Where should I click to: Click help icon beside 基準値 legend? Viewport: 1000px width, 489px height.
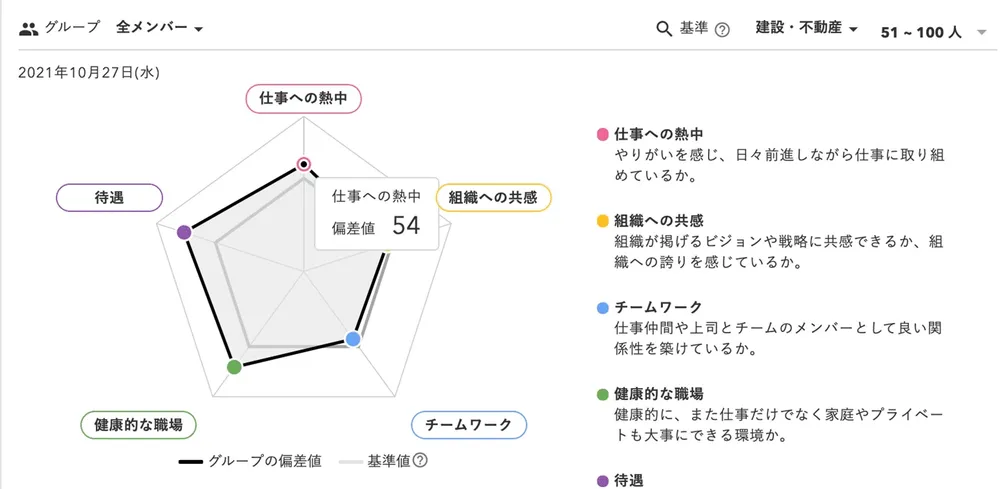point(420,461)
